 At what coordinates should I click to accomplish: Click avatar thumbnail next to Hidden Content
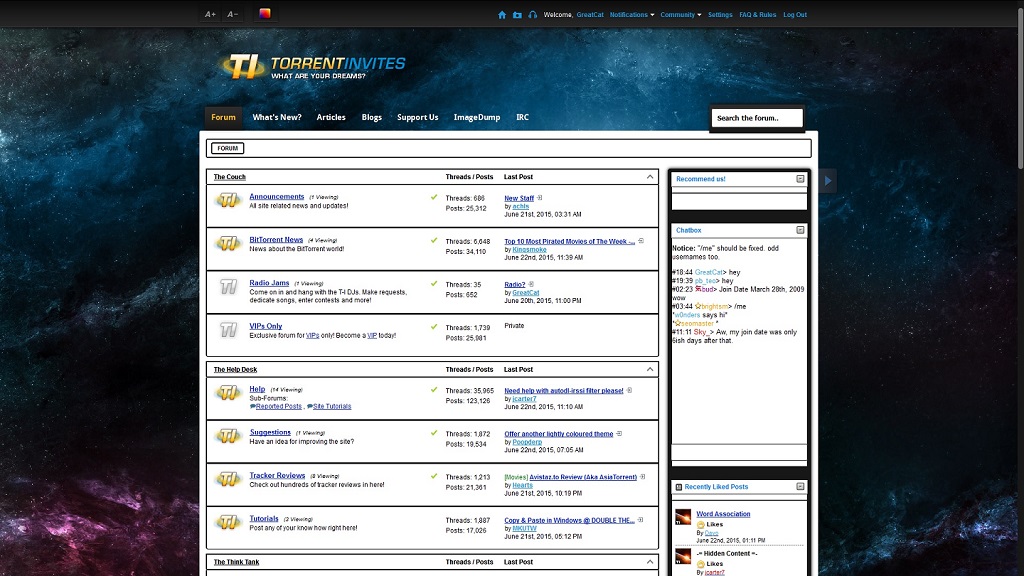coord(683,557)
